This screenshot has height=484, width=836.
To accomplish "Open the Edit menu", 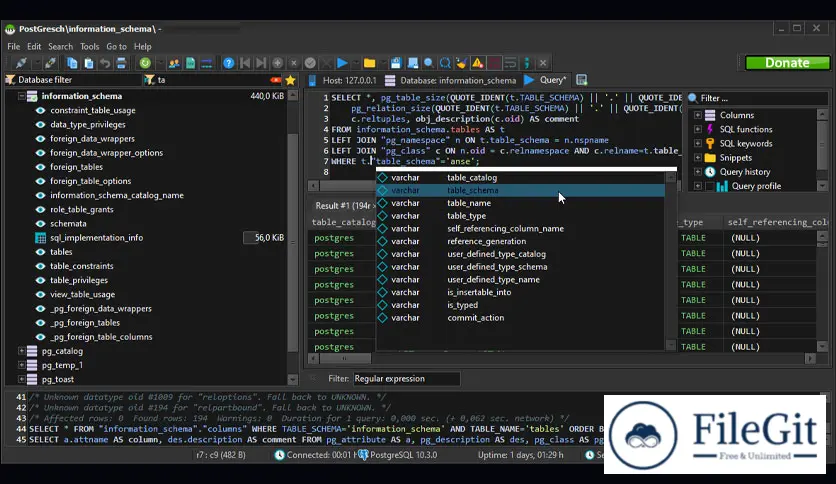I will (x=34, y=46).
